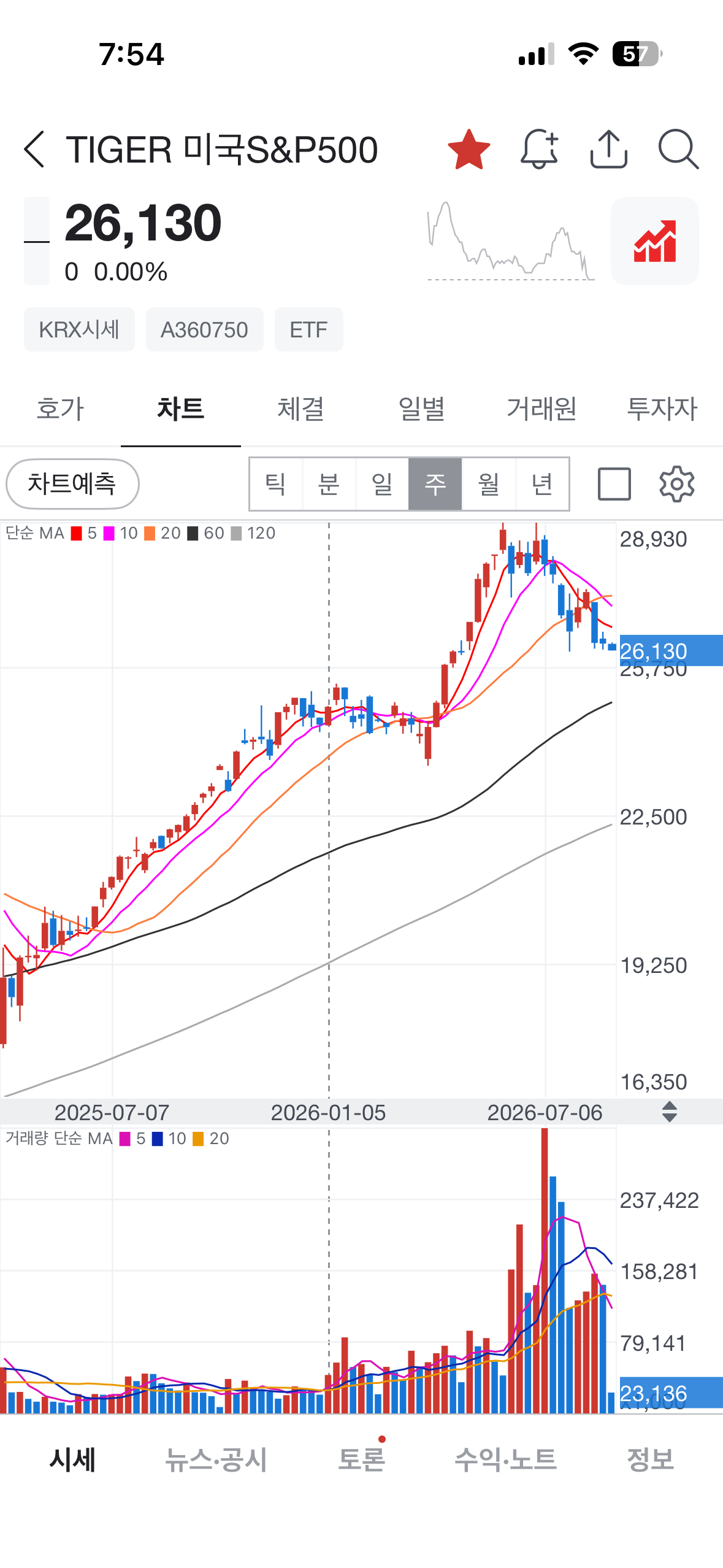
Task: Tap the KRX시세 tag
Action: point(79,329)
